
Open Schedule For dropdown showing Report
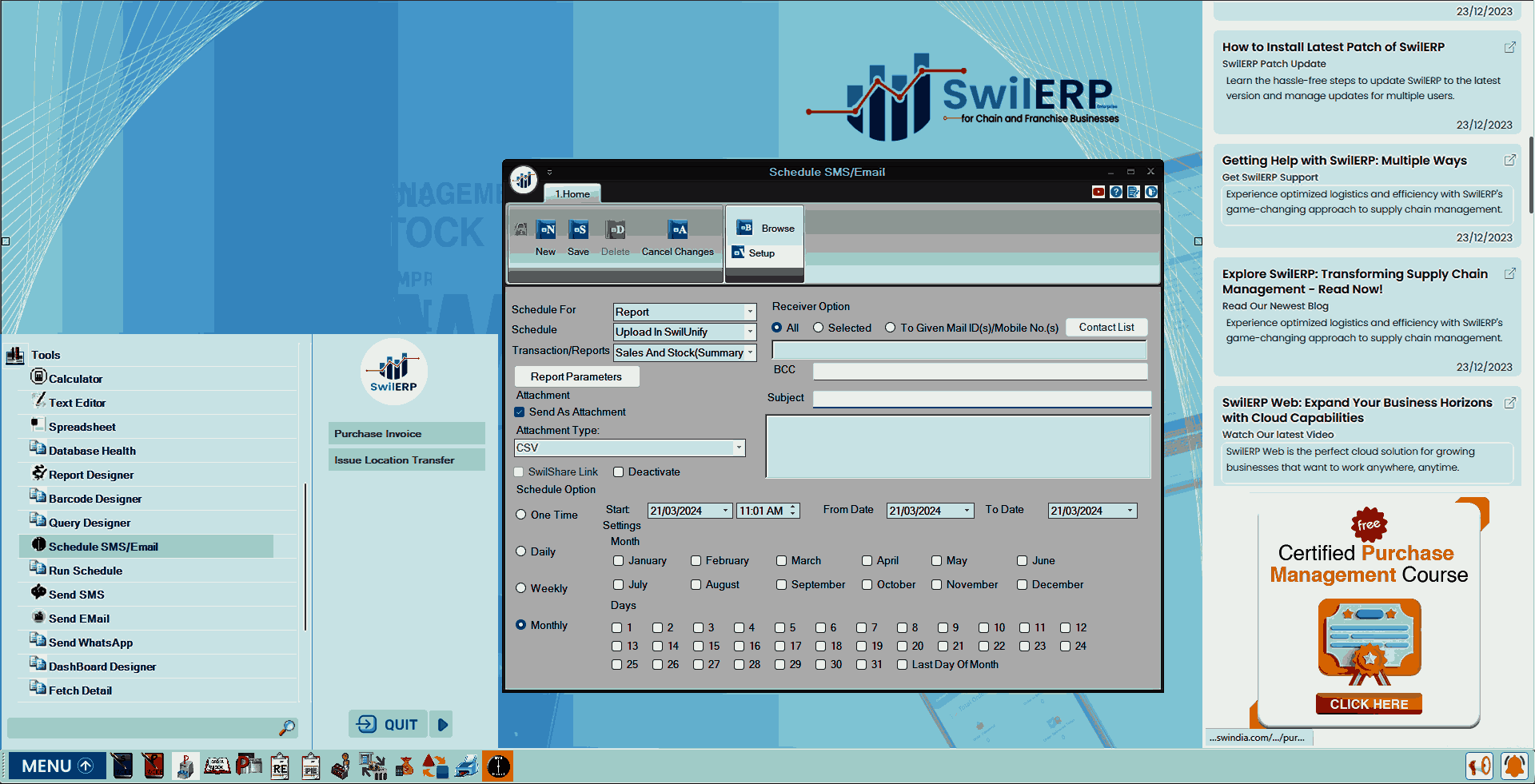750,312
